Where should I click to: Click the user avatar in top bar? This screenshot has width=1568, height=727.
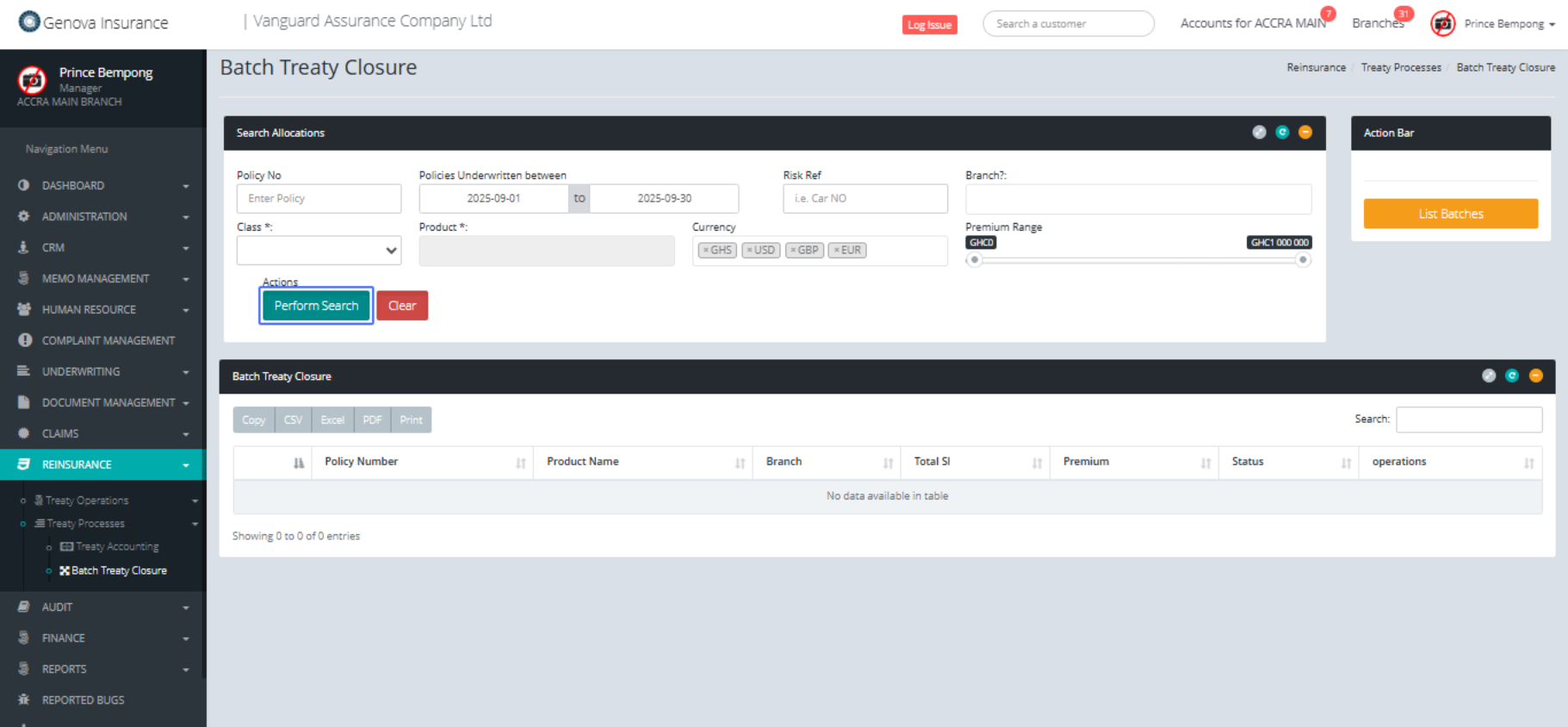pos(1443,24)
